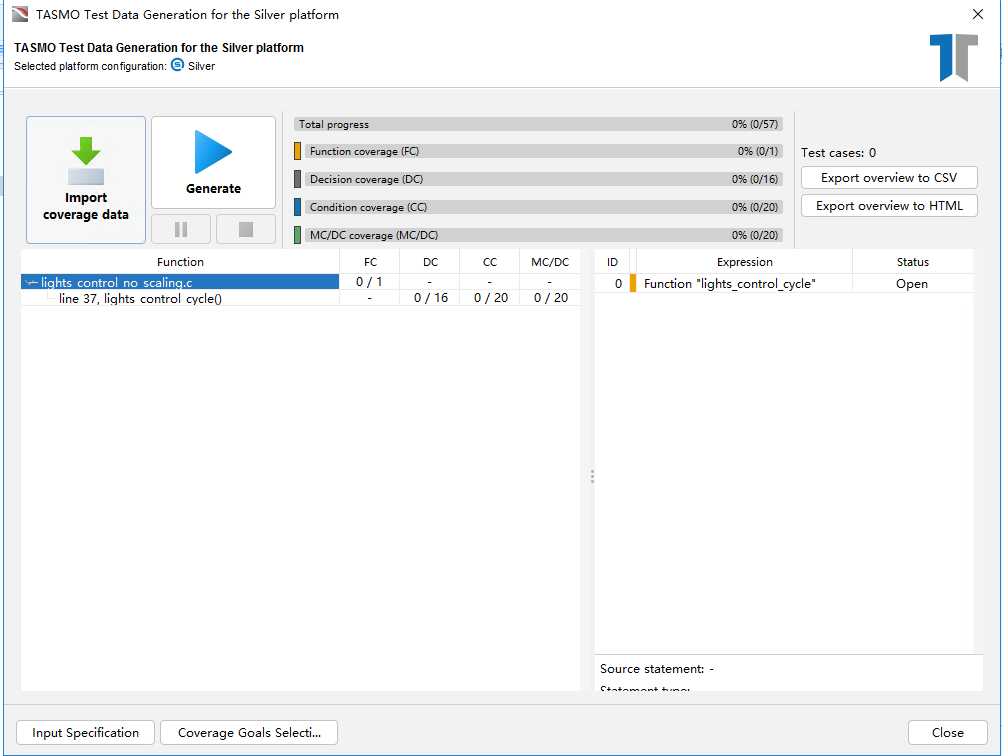The image size is (1002, 756).
Task: Click the orange marker beside expression ID 0
Action: pyautogui.click(x=633, y=284)
